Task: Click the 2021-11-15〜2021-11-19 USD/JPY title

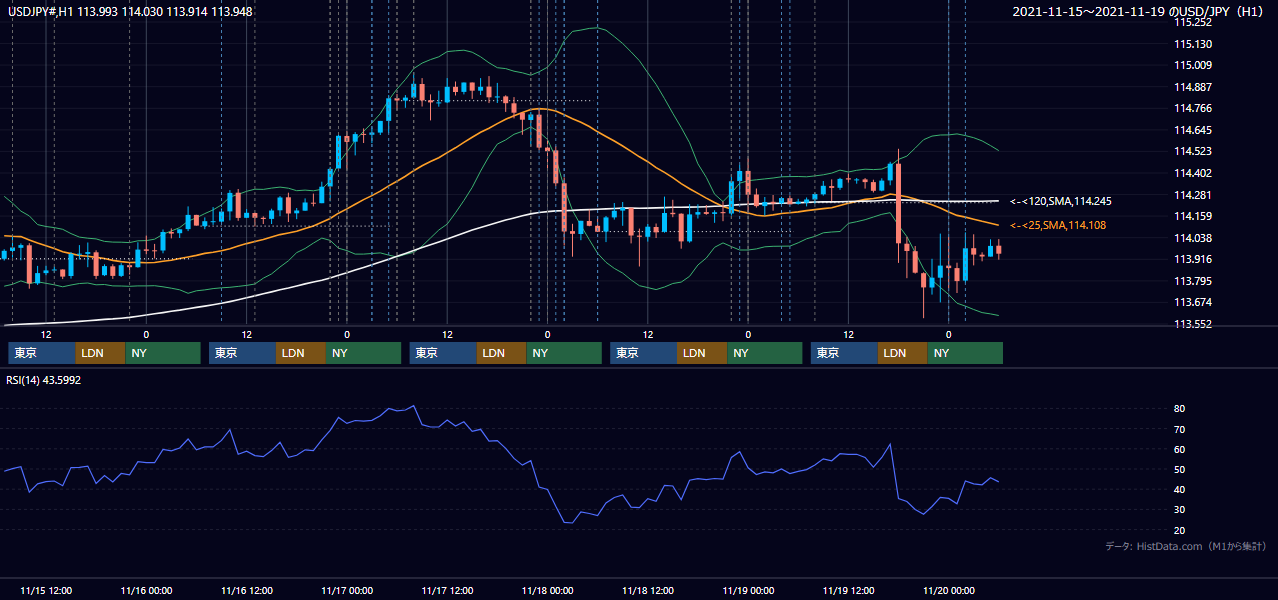Action: click(x=1140, y=11)
